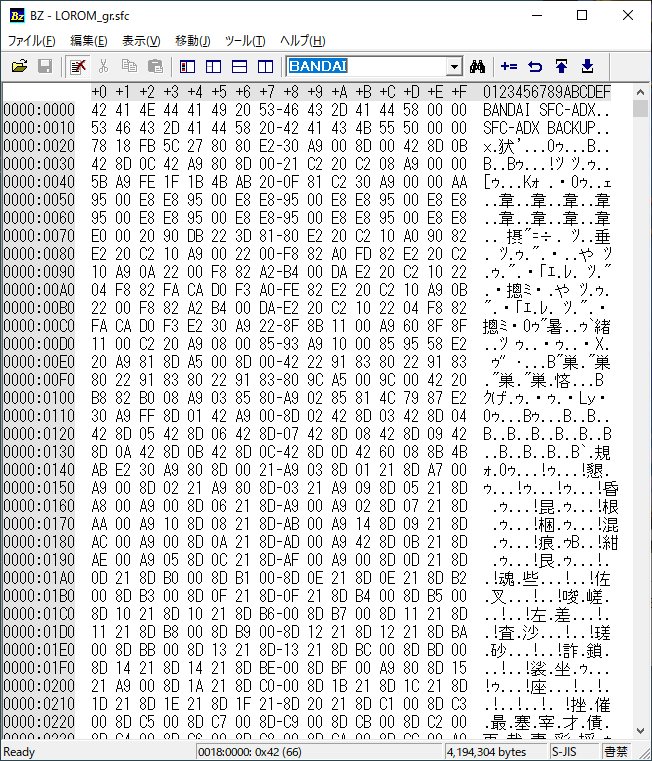The height and width of the screenshot is (761, 652).
Task: Select address row 0000:0150
Action: 39,488
